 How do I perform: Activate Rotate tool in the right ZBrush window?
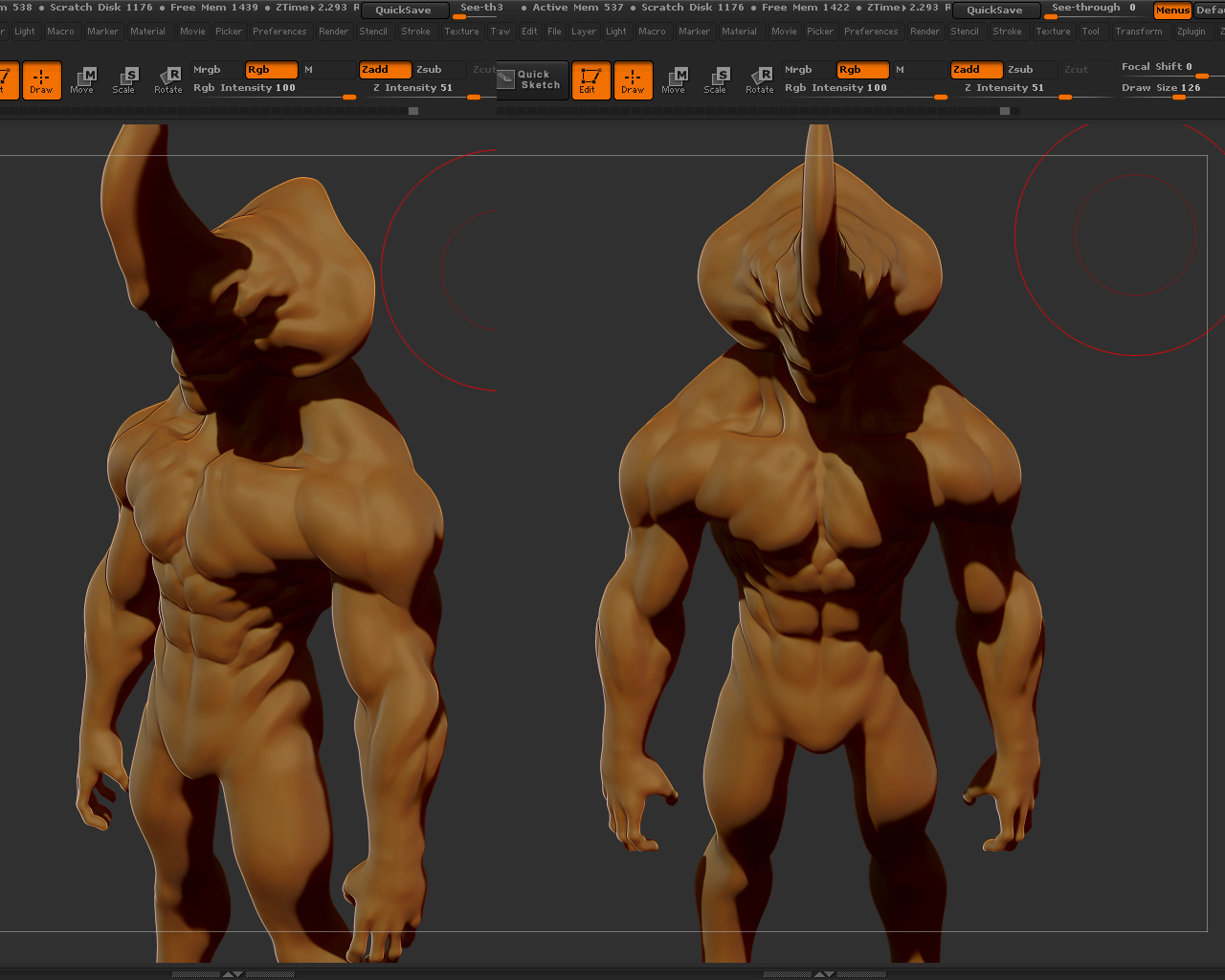tap(760, 80)
